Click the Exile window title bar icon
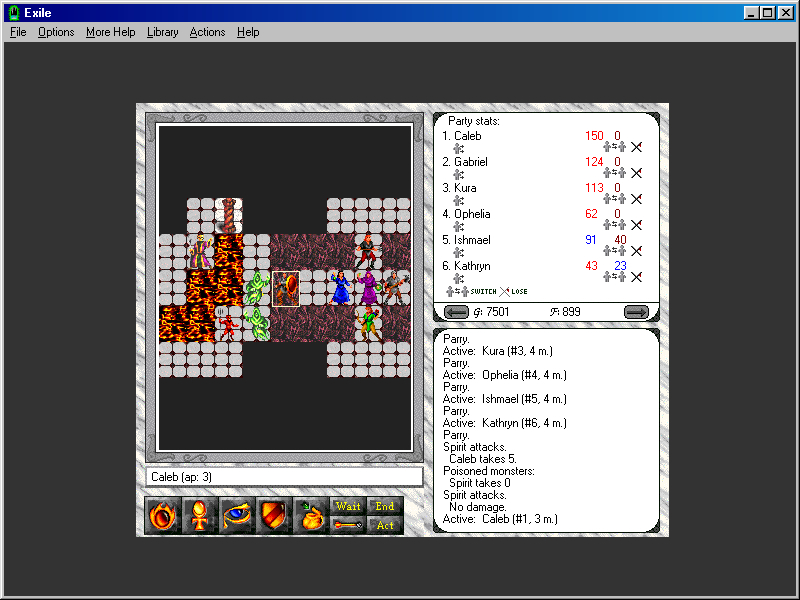Image resolution: width=800 pixels, height=600 pixels. click(14, 13)
